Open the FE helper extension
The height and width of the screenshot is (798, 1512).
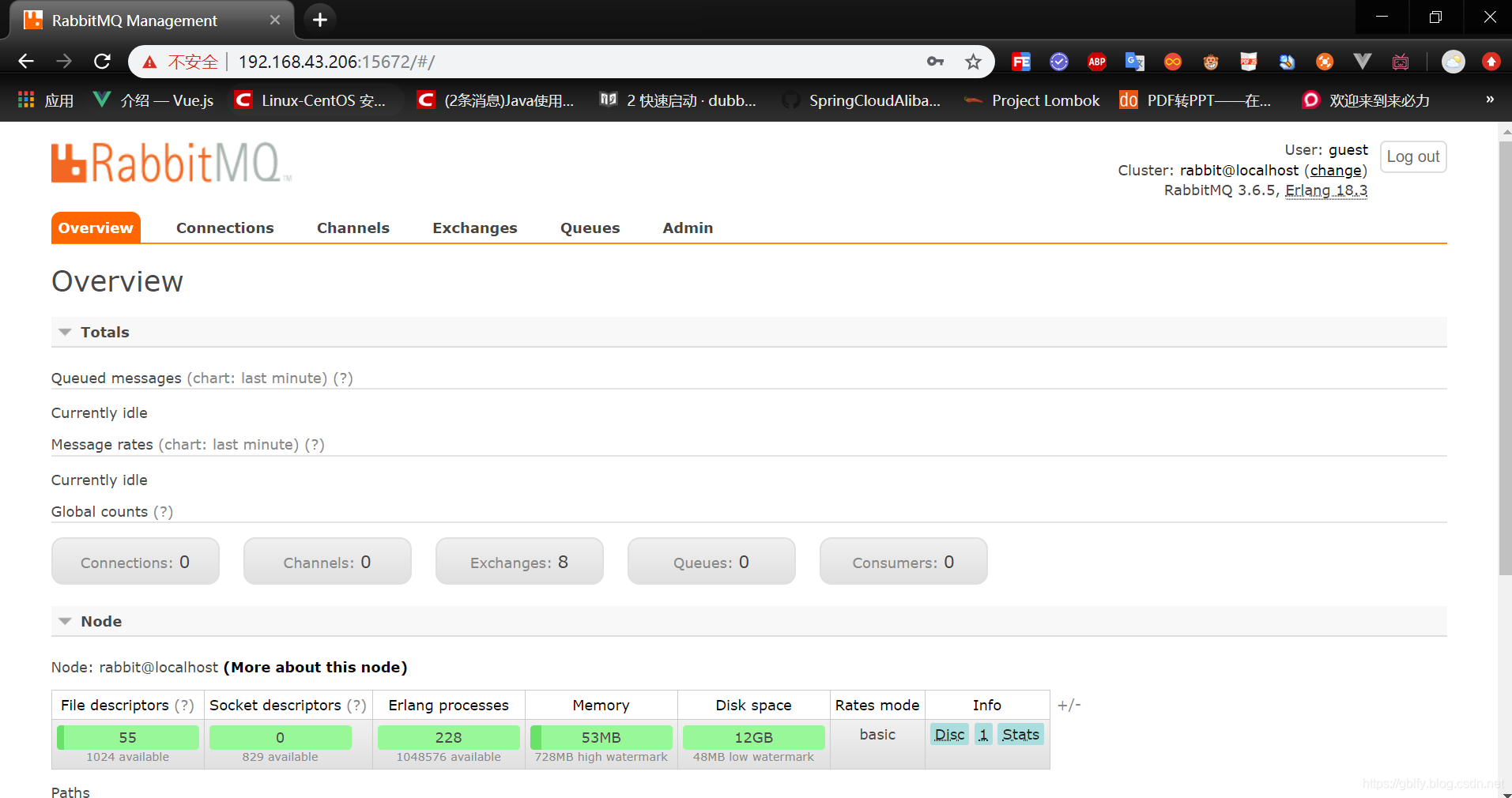(1021, 62)
